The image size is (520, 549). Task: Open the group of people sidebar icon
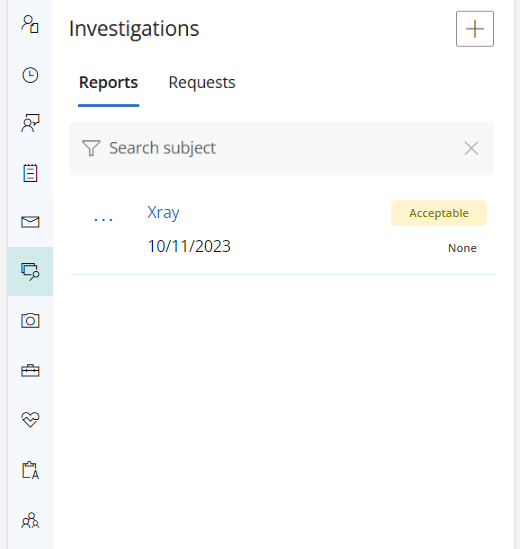pyautogui.click(x=30, y=520)
